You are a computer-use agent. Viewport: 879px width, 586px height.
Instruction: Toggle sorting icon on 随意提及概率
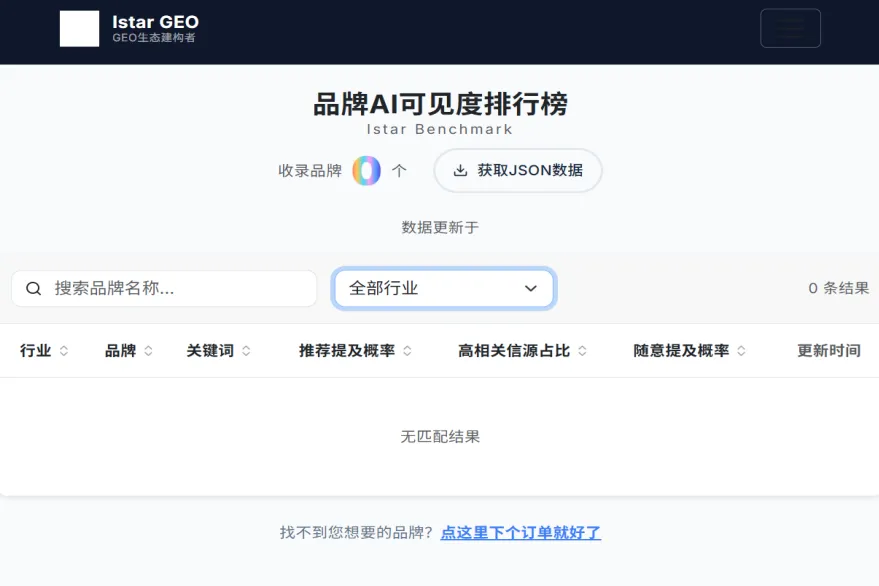[x=741, y=351]
